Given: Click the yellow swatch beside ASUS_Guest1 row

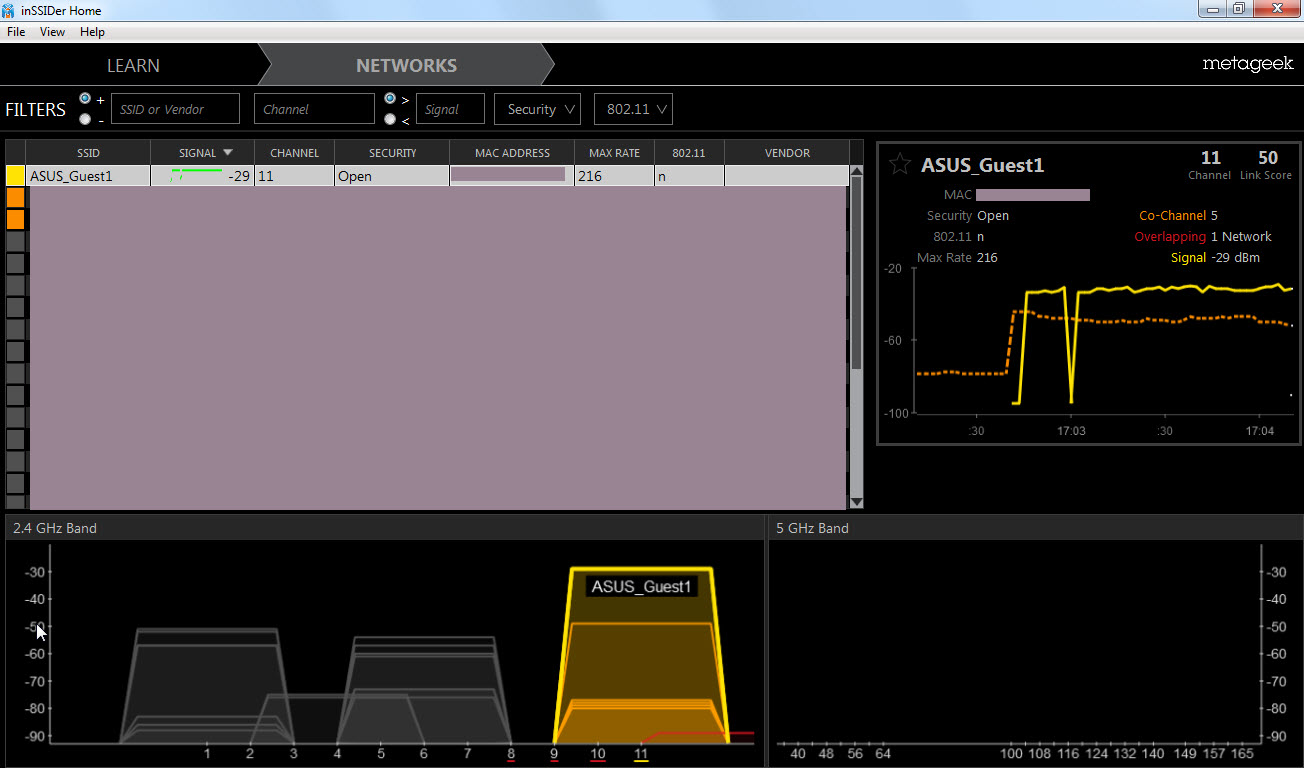Looking at the screenshot, I should pyautogui.click(x=15, y=176).
